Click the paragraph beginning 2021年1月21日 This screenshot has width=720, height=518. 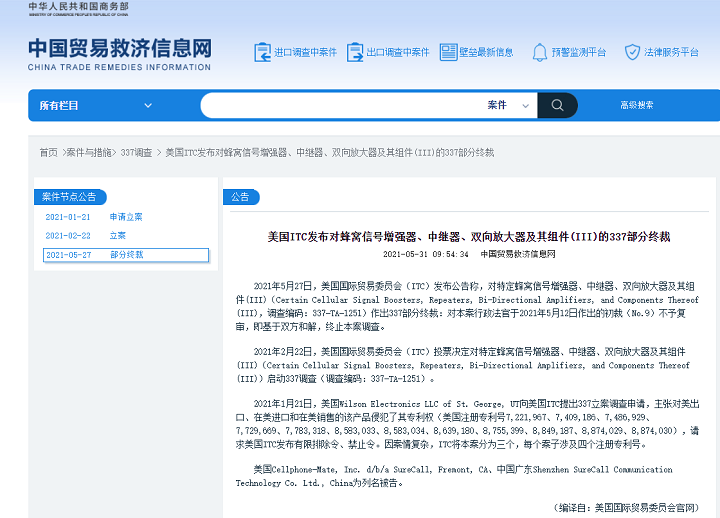(x=467, y=424)
